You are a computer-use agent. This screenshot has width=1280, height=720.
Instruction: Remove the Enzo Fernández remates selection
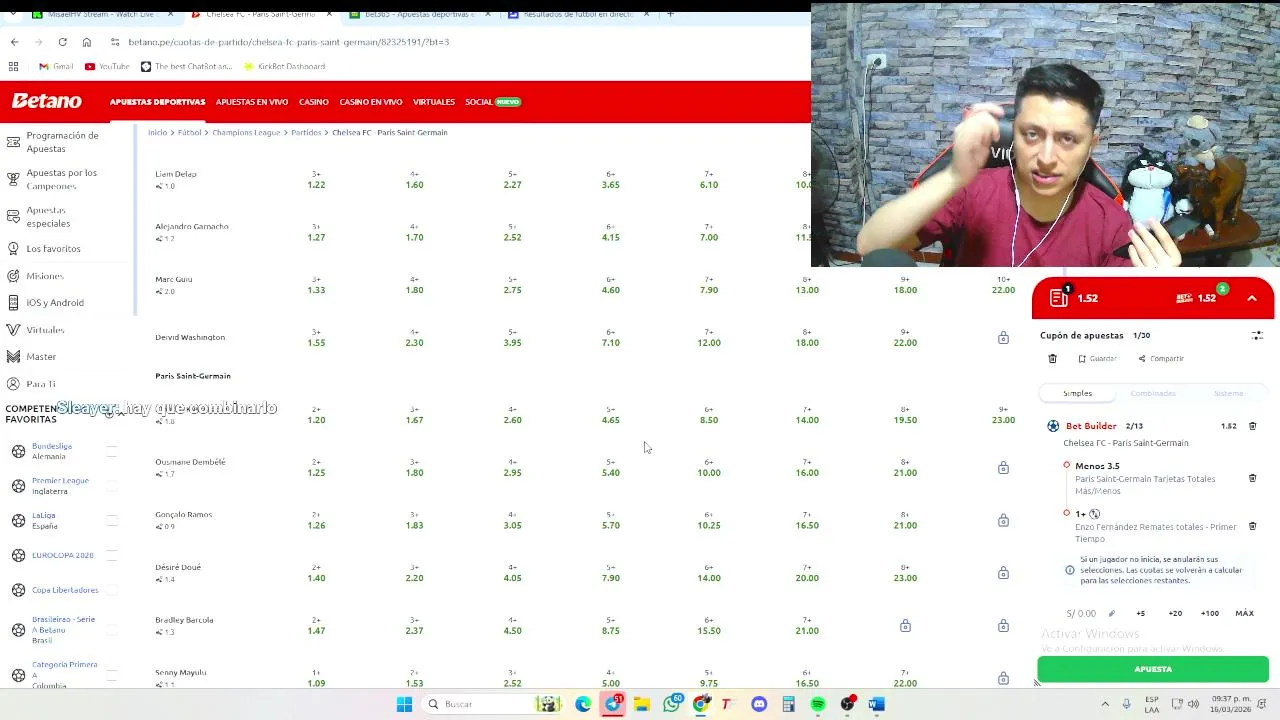pos(1252,526)
